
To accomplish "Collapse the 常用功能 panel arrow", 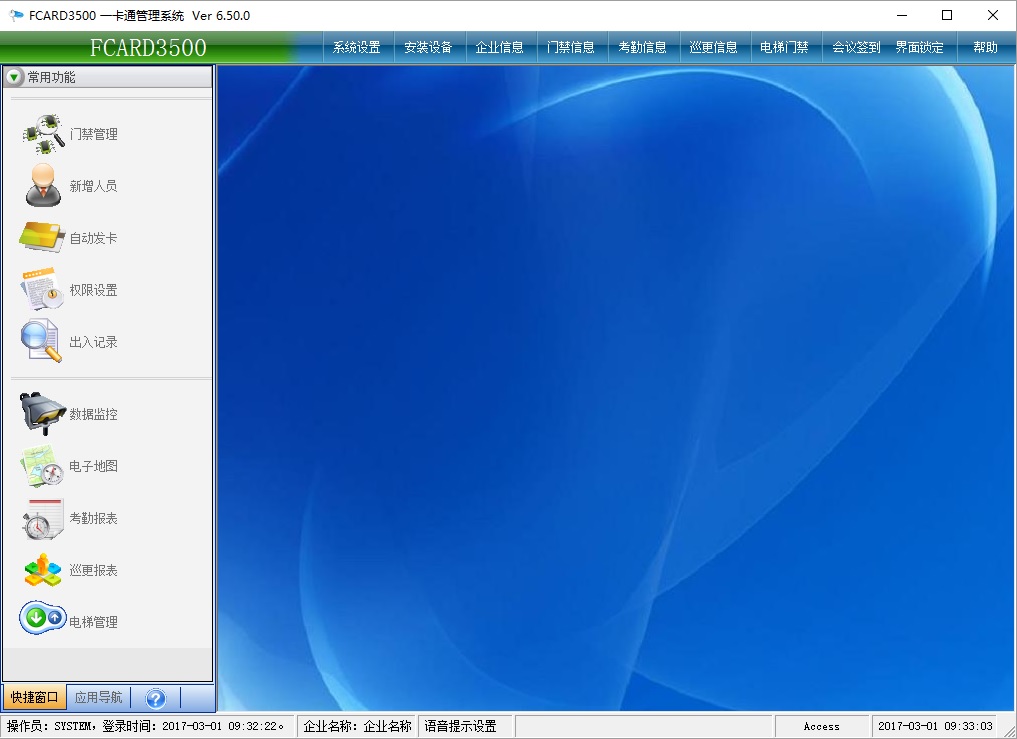I will click(15, 77).
